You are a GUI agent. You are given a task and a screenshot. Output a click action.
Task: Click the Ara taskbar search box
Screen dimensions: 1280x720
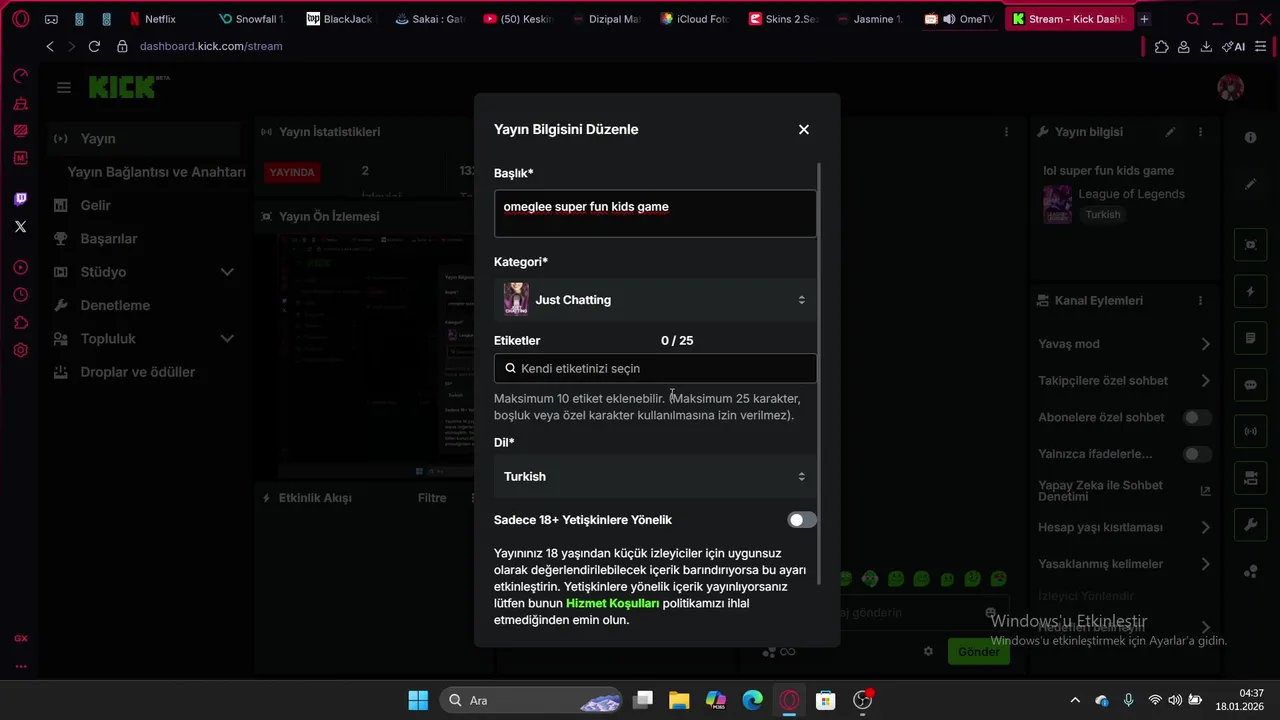531,700
